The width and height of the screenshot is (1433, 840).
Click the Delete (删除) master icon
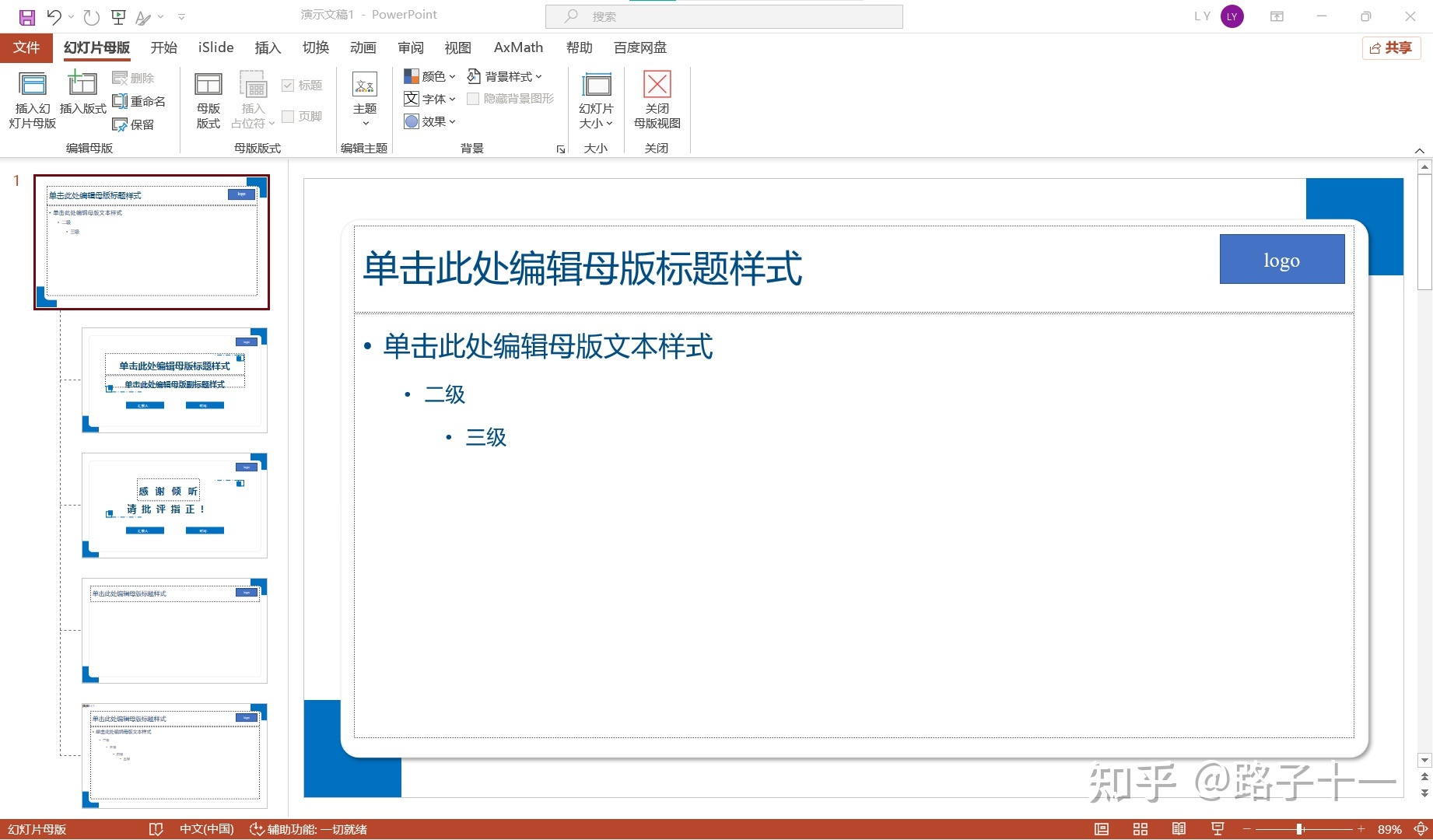[133, 78]
